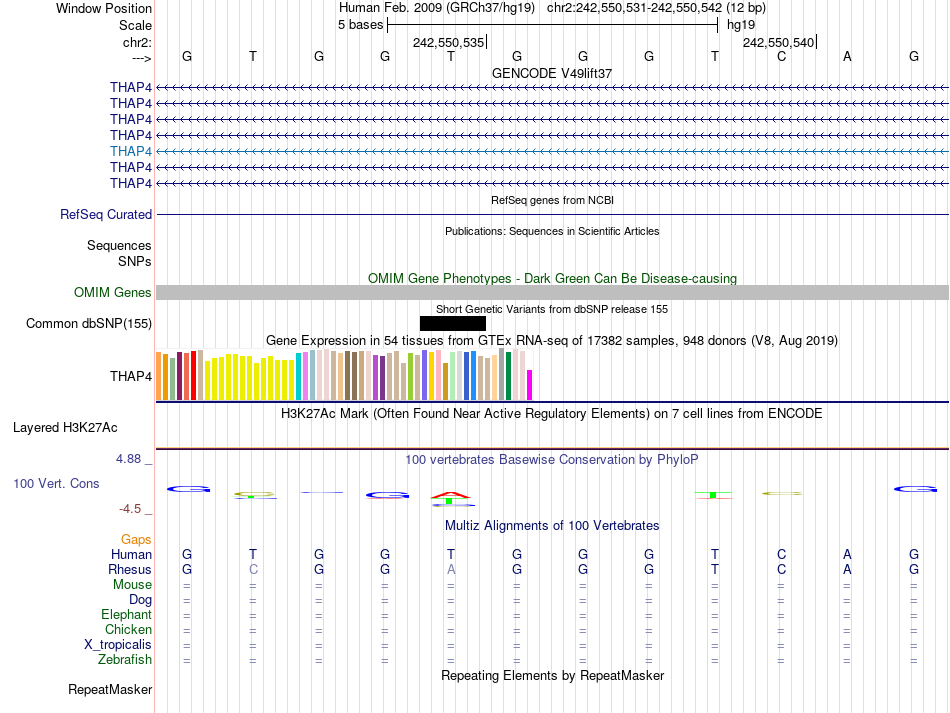950x713 pixels.
Task: Click the Window Position label
Action: coord(104,8)
